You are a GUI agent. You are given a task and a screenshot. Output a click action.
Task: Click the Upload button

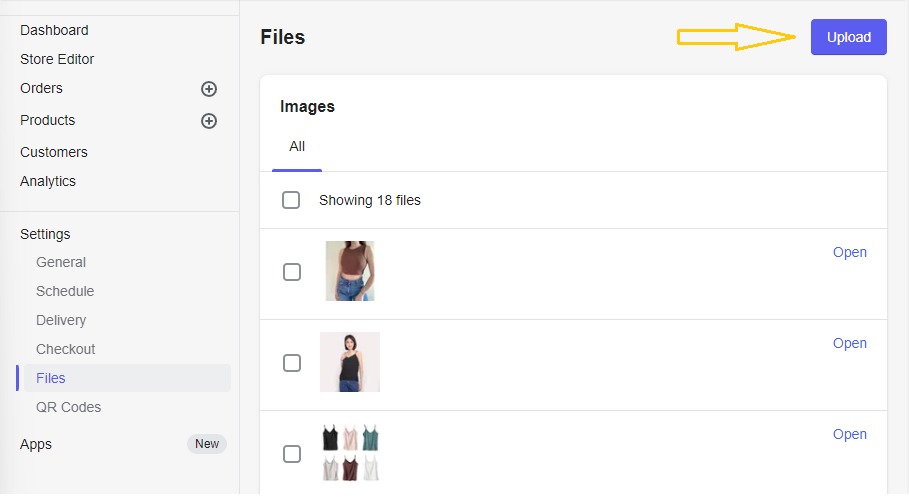[x=848, y=37]
